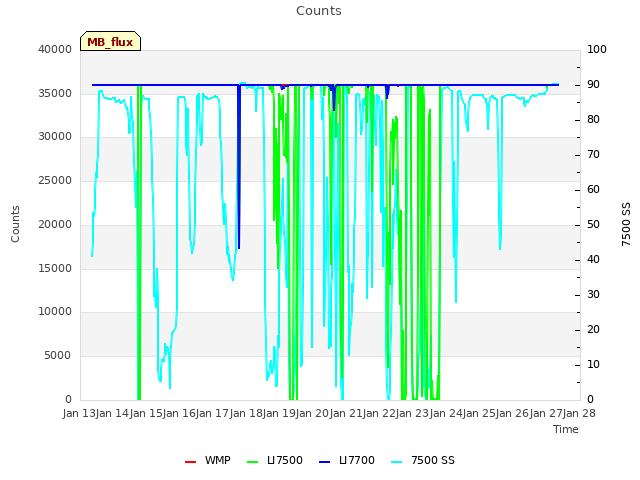Click the right-axis 70 tick label

click(593, 155)
